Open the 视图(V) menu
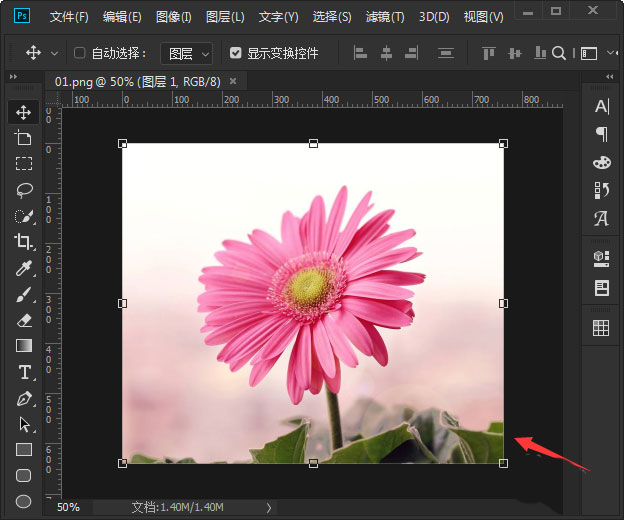This screenshot has width=624, height=520. [x=484, y=17]
